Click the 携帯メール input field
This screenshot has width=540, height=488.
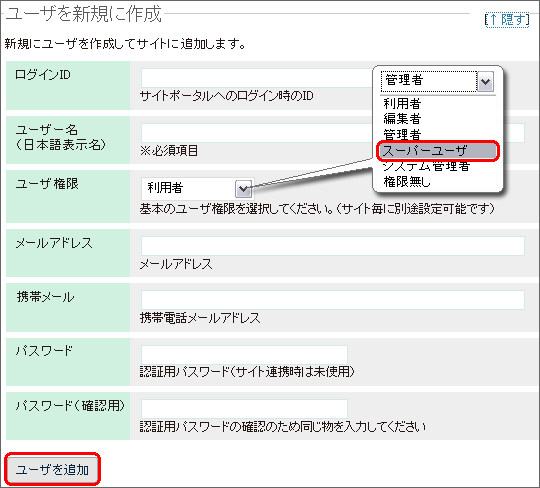pyautogui.click(x=333, y=300)
